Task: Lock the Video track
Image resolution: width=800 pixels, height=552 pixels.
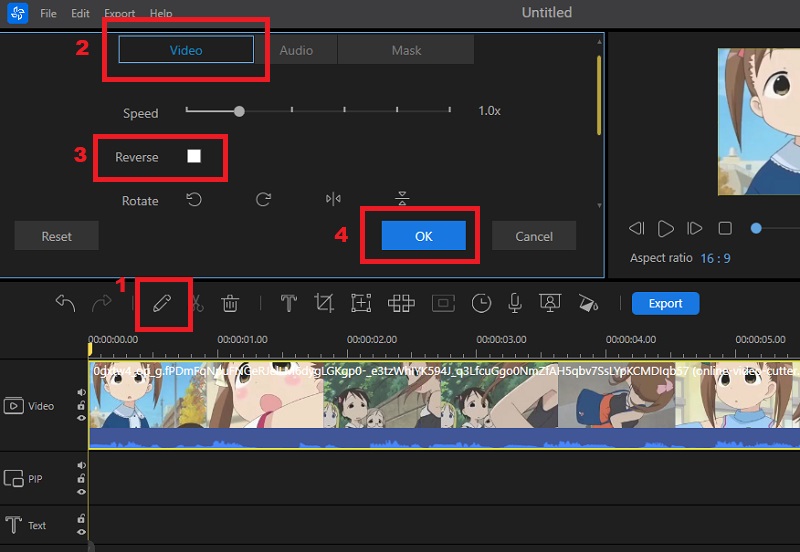Action: point(81,406)
